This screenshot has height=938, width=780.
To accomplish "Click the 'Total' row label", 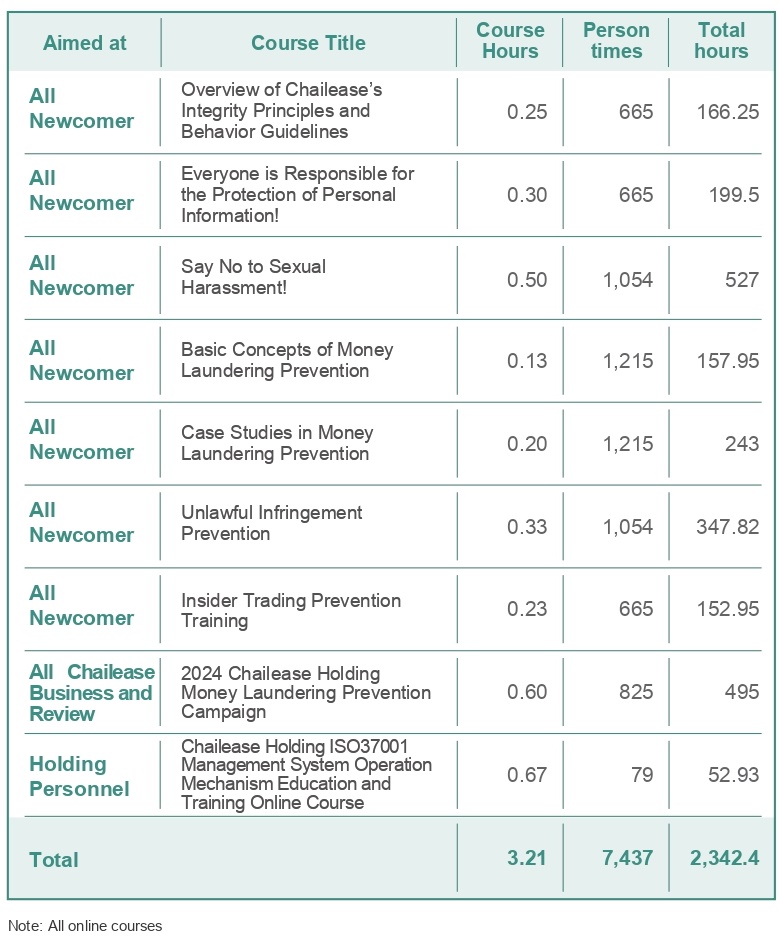I will (x=54, y=859).
